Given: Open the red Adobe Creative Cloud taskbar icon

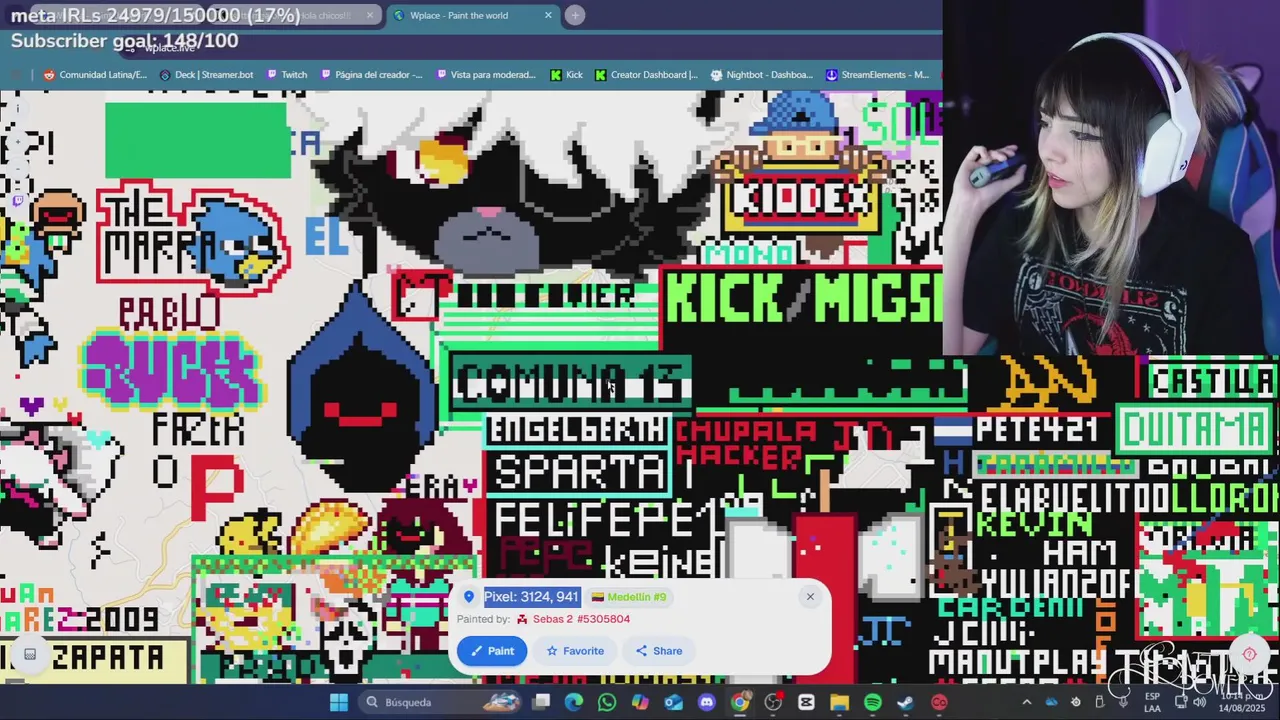Looking at the screenshot, I should (939, 702).
